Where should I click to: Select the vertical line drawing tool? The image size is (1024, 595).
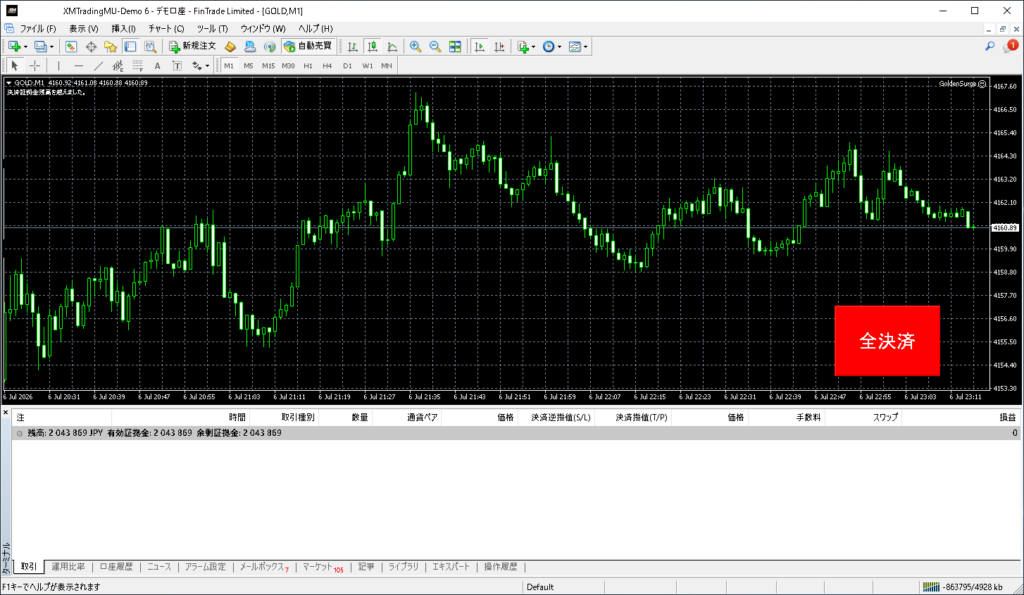[59, 66]
